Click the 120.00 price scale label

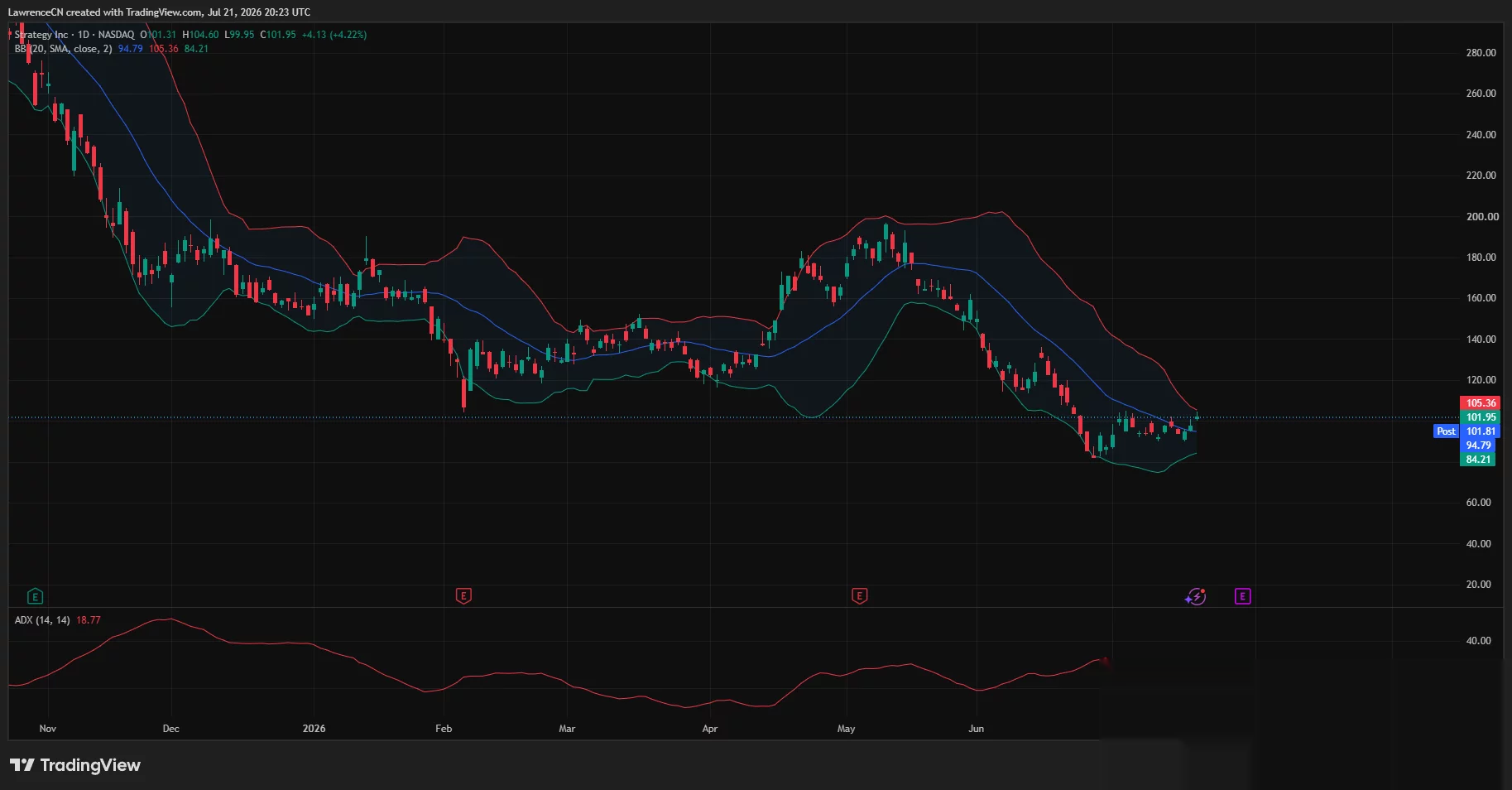(x=1481, y=380)
